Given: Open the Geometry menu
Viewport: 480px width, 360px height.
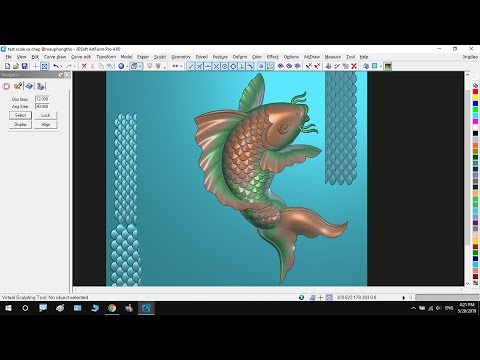Looking at the screenshot, I should pyautogui.click(x=181, y=57).
